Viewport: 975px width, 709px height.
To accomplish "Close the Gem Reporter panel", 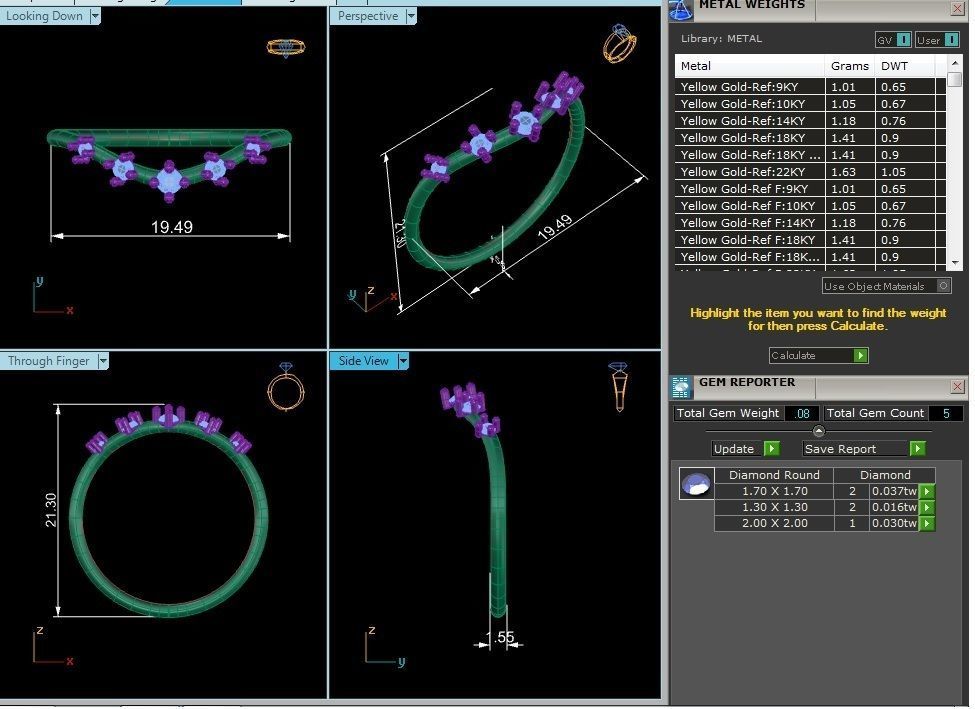I will tap(957, 387).
